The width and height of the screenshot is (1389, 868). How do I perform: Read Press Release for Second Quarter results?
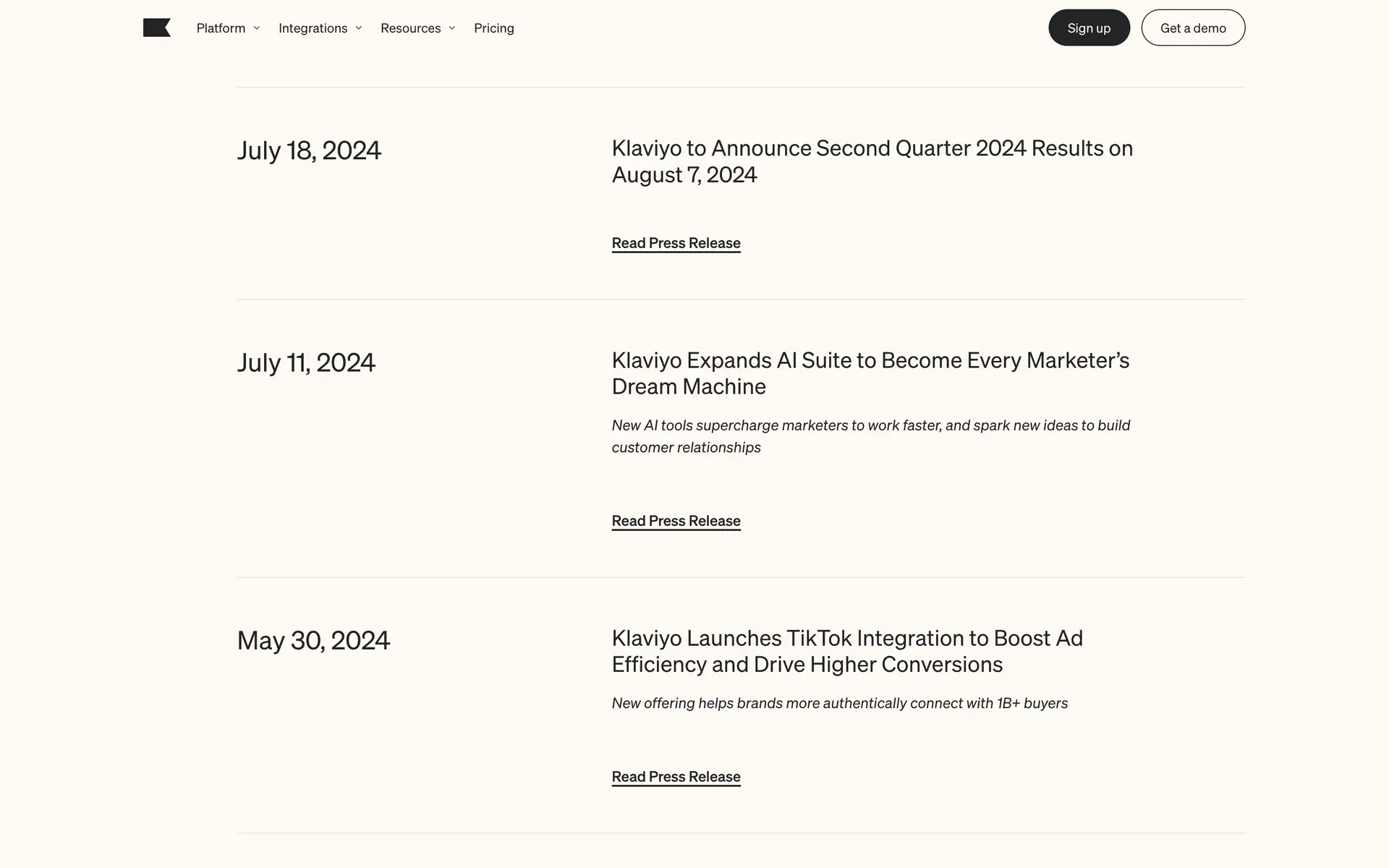(x=676, y=243)
